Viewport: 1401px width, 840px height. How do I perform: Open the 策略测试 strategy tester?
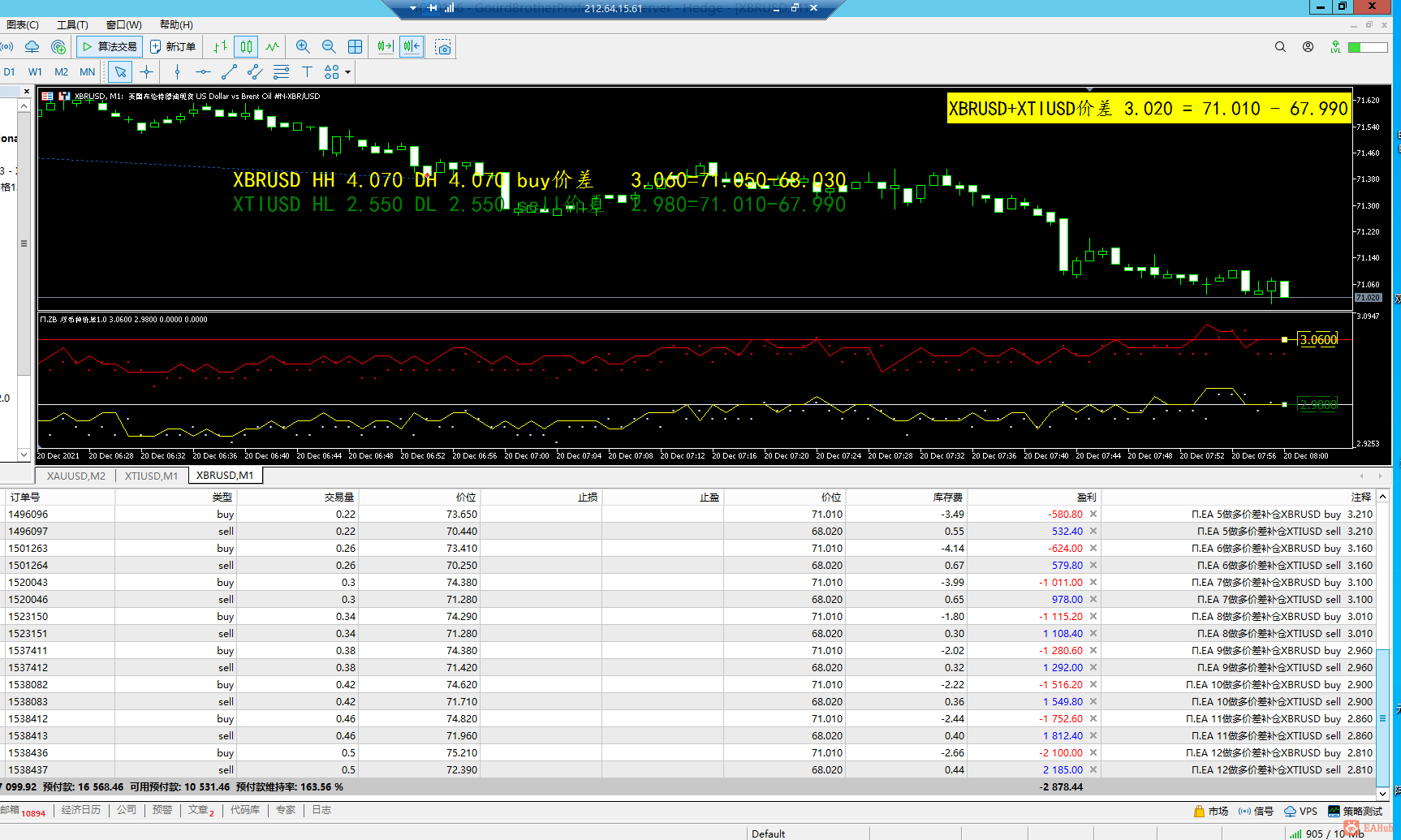(x=1355, y=811)
